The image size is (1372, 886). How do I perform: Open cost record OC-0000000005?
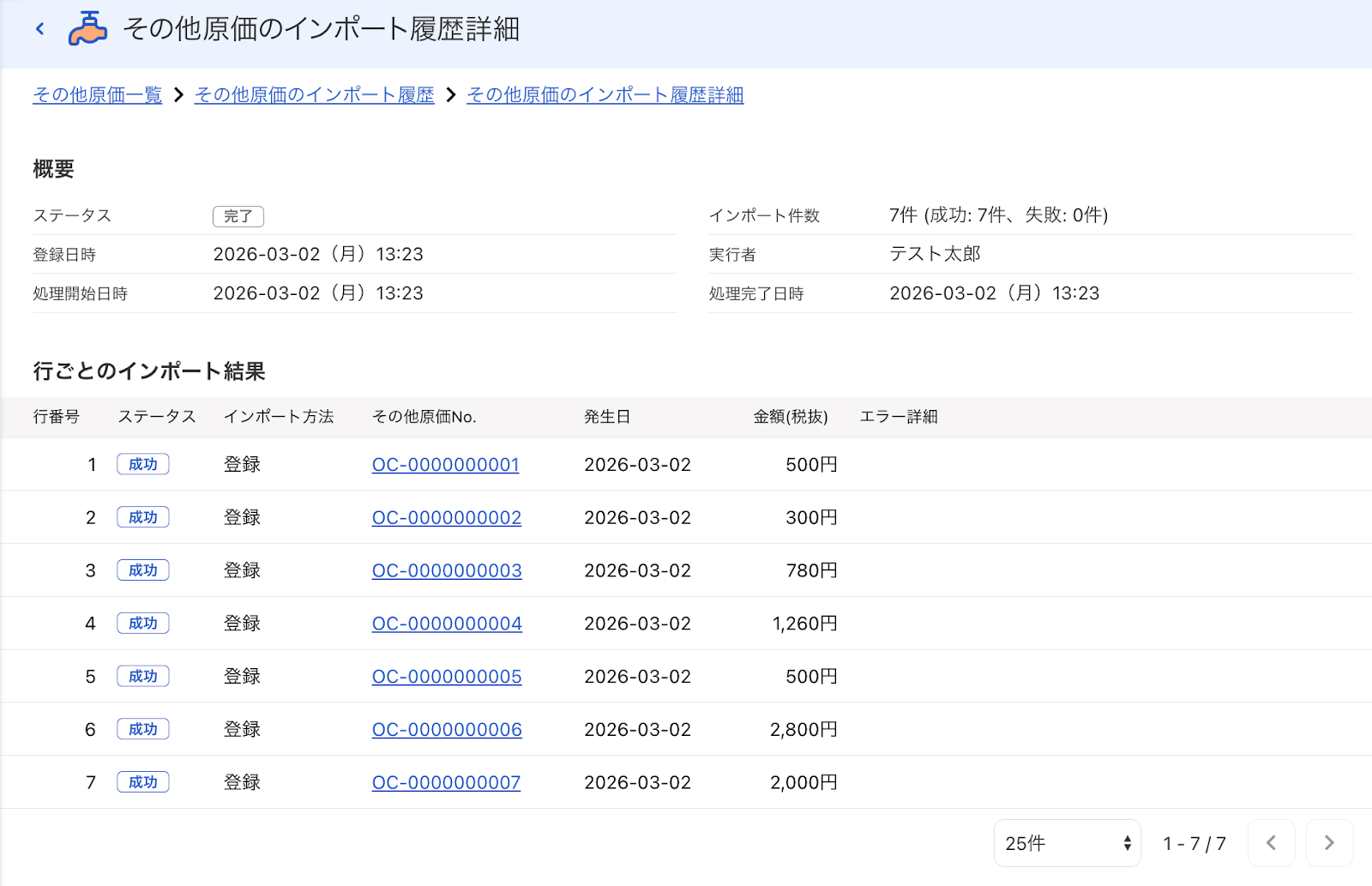point(447,677)
